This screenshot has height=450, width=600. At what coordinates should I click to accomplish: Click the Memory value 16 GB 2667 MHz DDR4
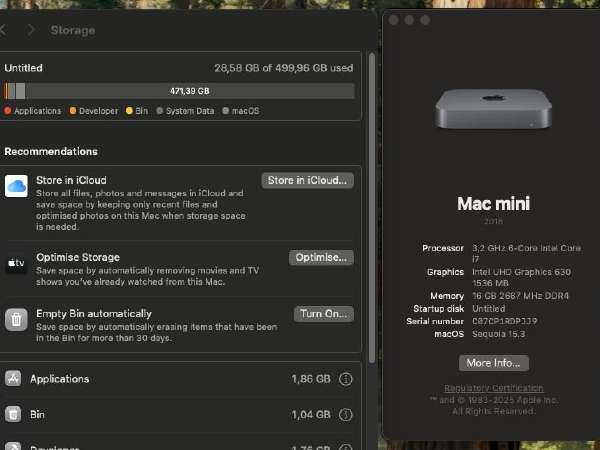pyautogui.click(x=520, y=296)
